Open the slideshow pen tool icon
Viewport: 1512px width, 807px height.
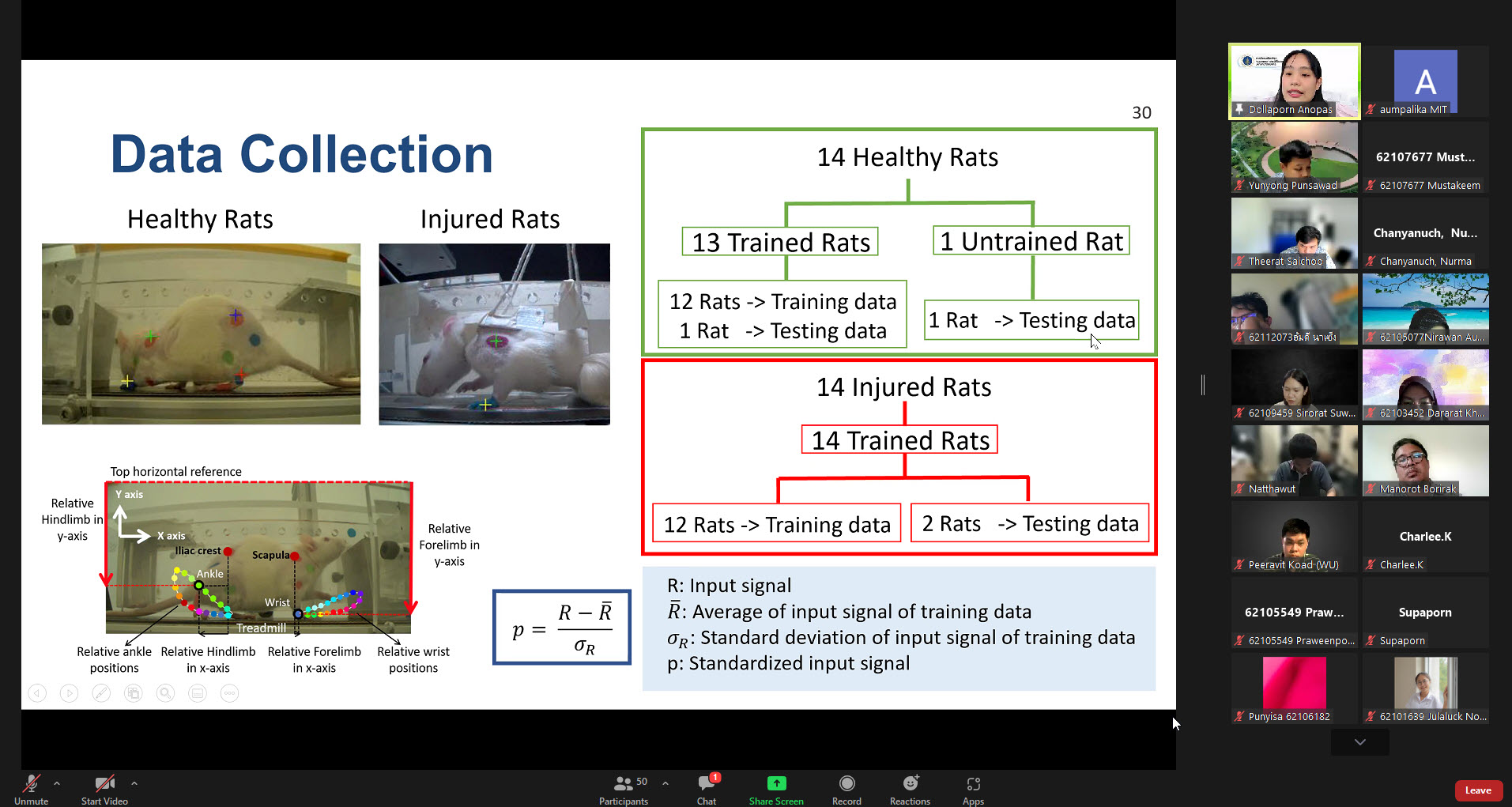[101, 693]
